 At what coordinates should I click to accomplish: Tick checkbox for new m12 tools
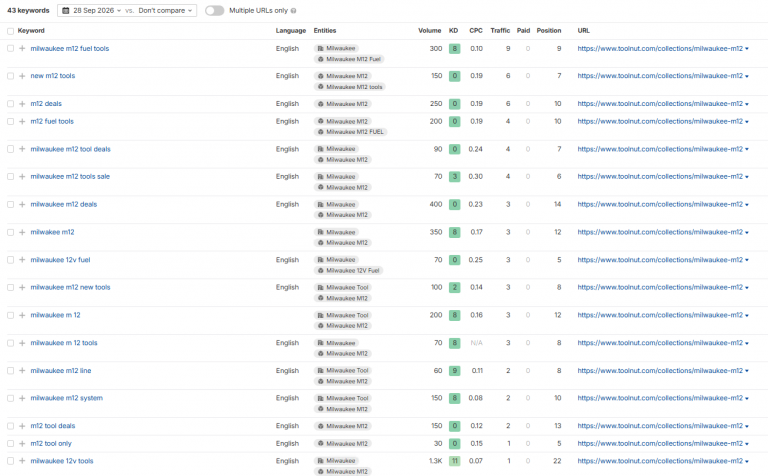[x=10, y=76]
